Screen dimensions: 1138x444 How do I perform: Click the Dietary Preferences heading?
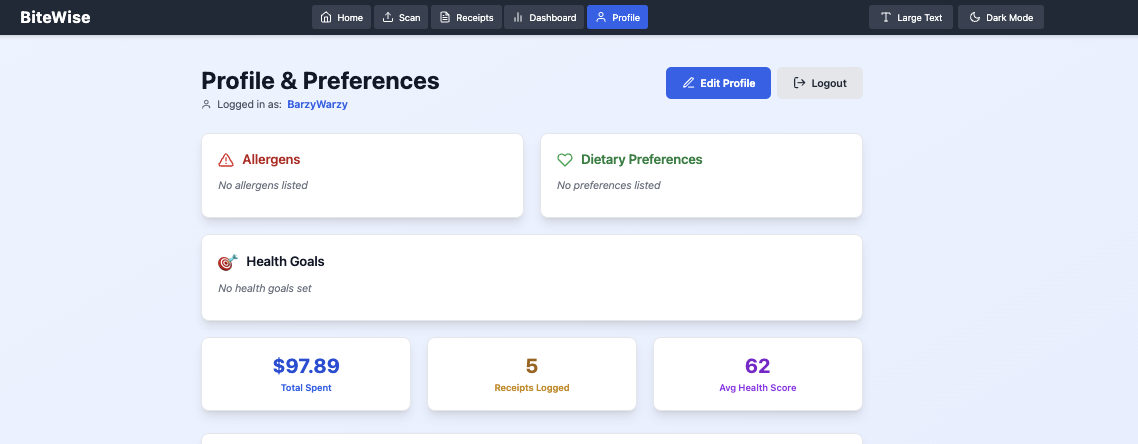642,160
